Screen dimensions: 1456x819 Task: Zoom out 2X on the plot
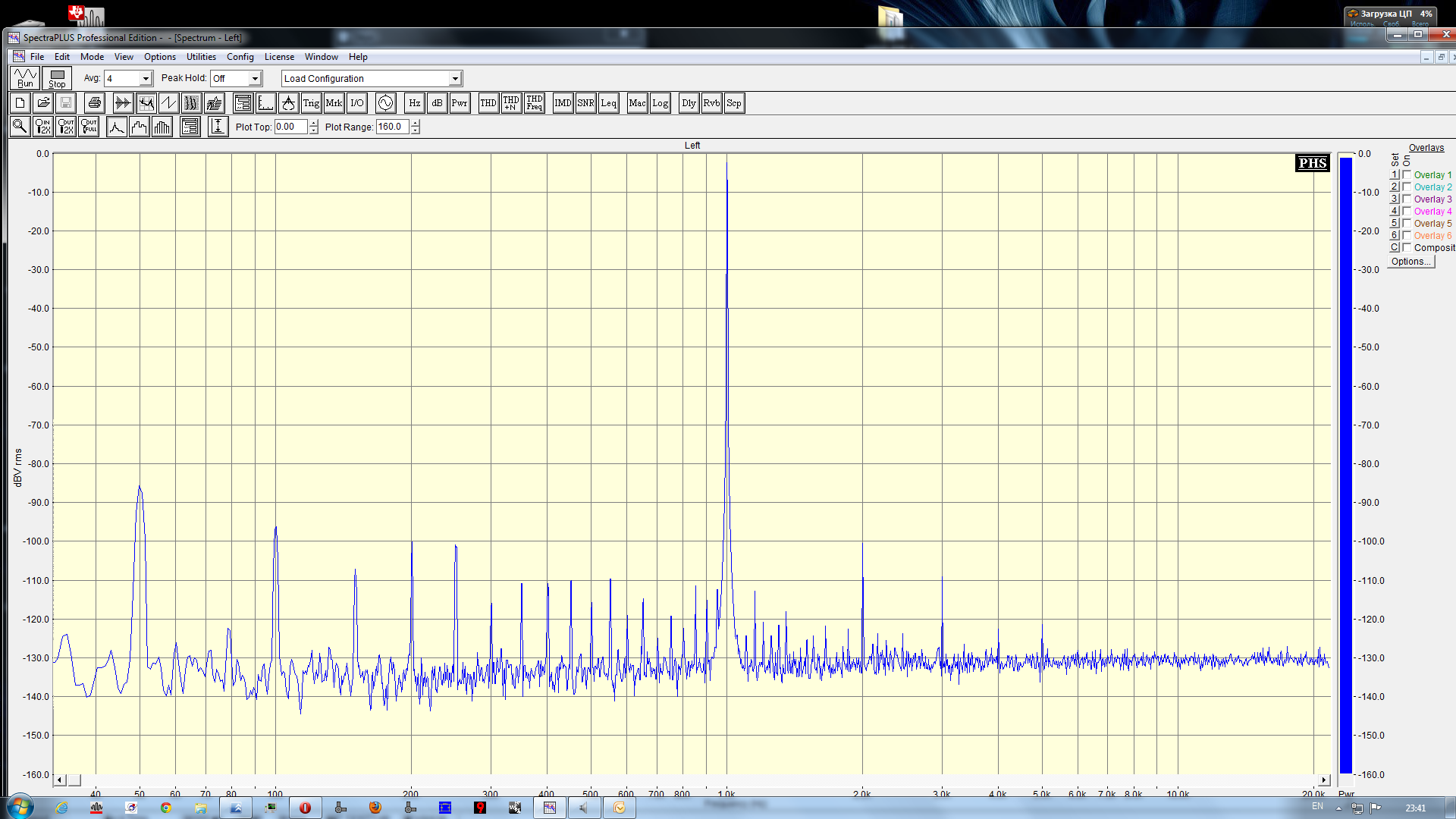(66, 127)
